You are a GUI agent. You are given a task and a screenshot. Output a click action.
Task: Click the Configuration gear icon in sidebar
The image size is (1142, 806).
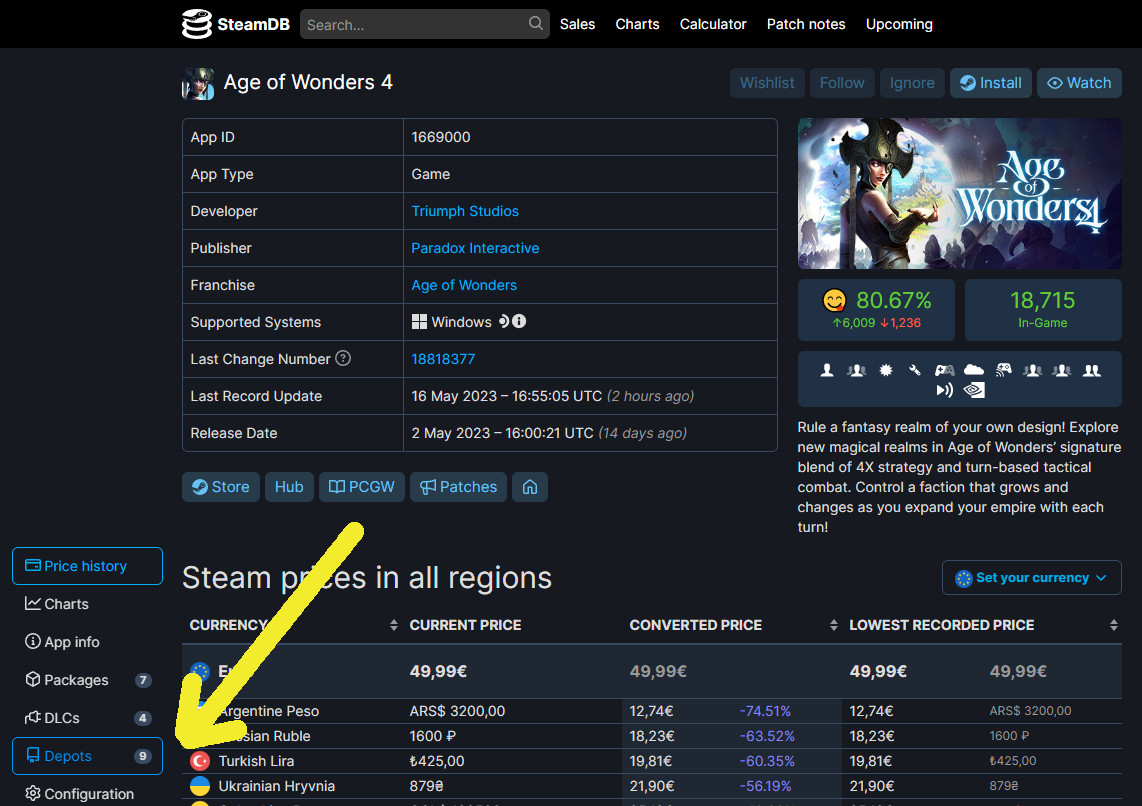pyautogui.click(x=33, y=794)
